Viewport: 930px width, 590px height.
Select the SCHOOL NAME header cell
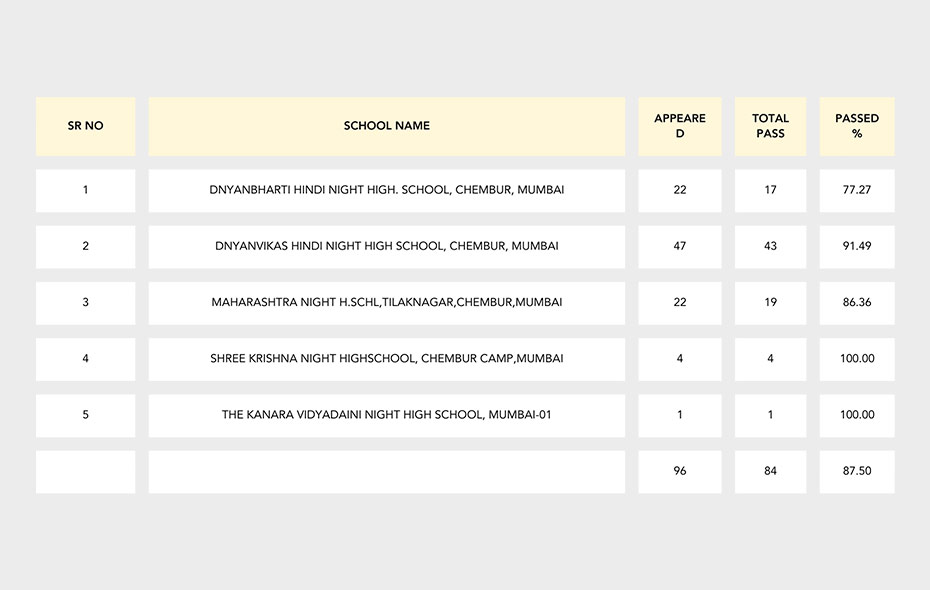click(x=386, y=126)
